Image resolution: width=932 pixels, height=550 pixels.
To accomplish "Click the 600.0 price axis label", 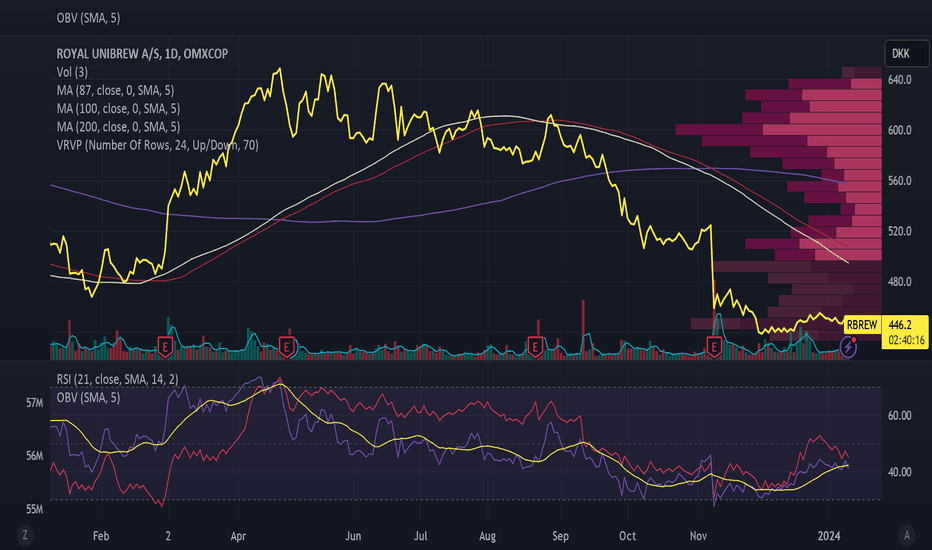I will click(x=899, y=130).
